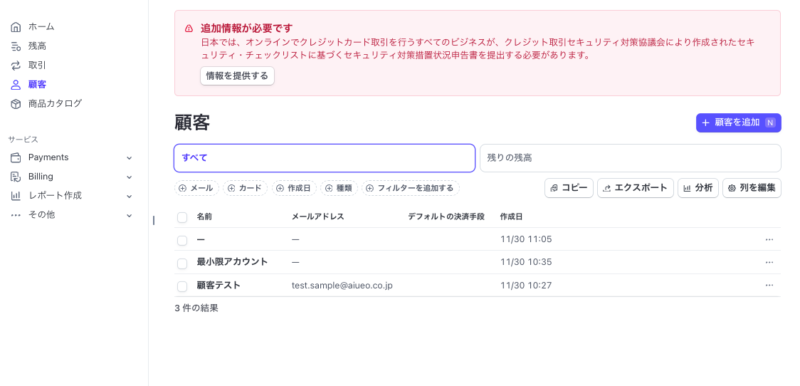
Task: Tick the checkbox for the unnamed customer row
Action: 182,241
